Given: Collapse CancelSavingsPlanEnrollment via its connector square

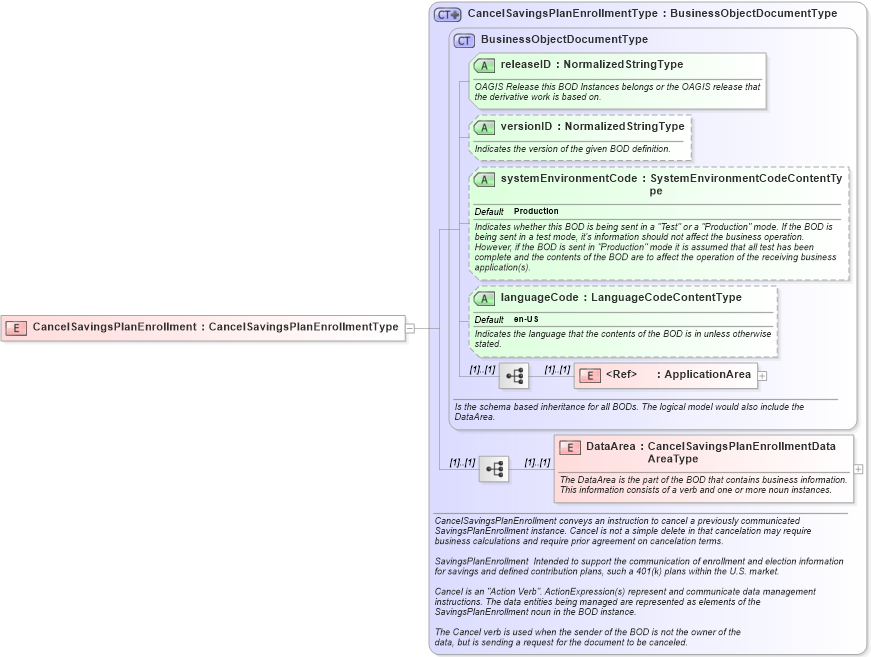Looking at the screenshot, I should tap(410, 327).
